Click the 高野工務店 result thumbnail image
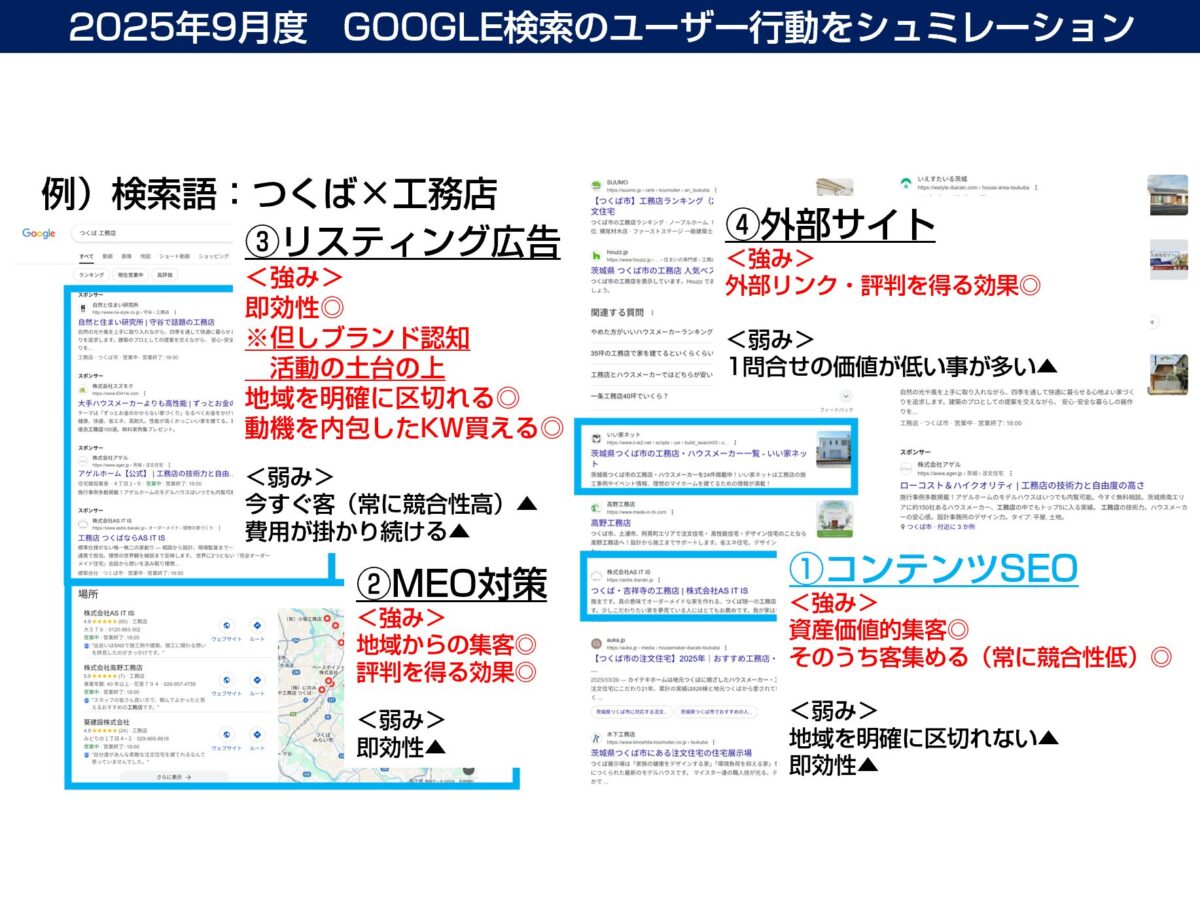1200x900 pixels. (x=835, y=519)
